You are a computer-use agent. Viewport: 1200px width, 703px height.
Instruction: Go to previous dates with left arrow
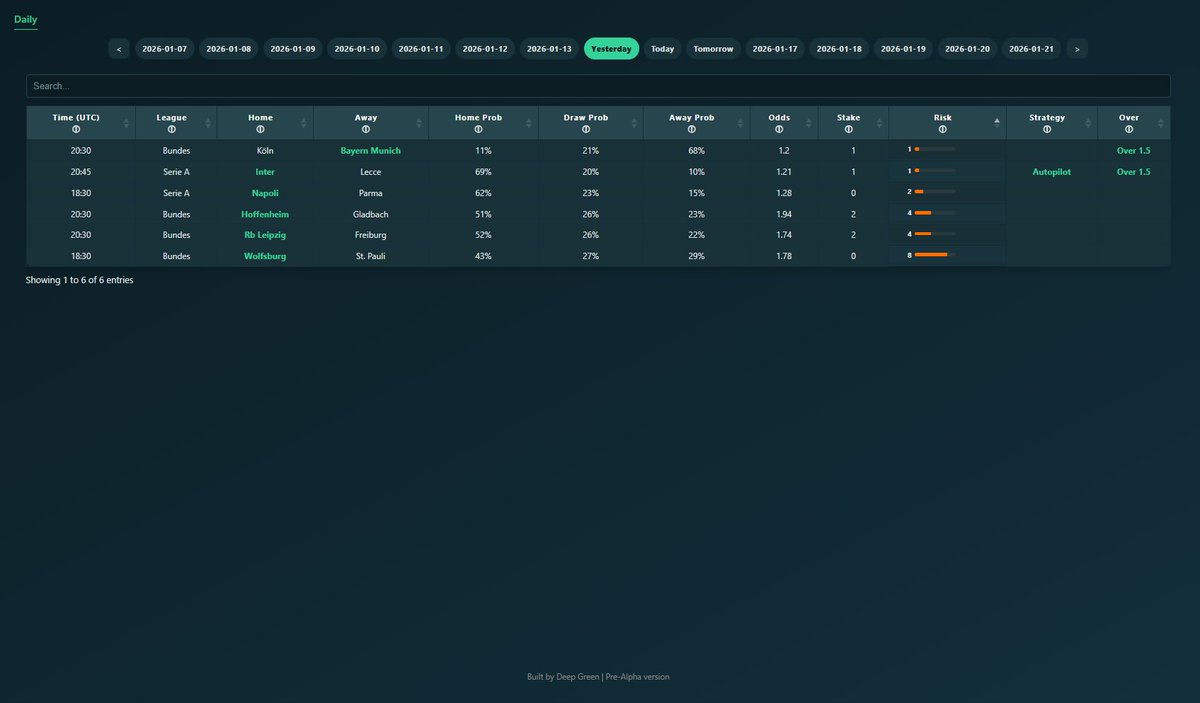coord(119,48)
